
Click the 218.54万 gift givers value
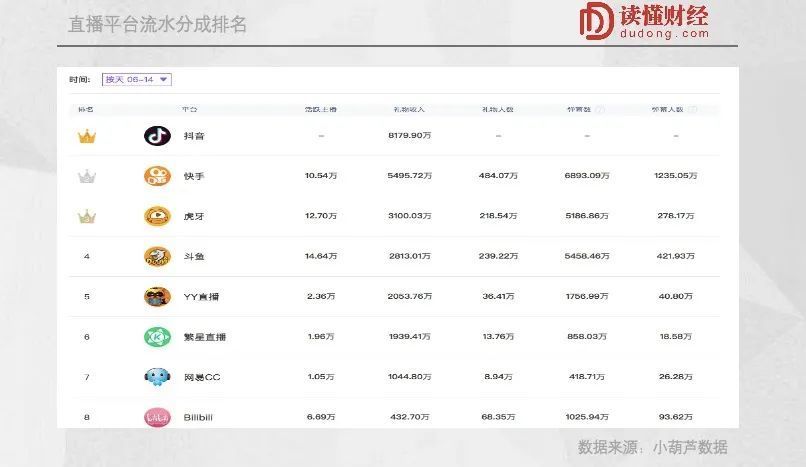(x=498, y=216)
